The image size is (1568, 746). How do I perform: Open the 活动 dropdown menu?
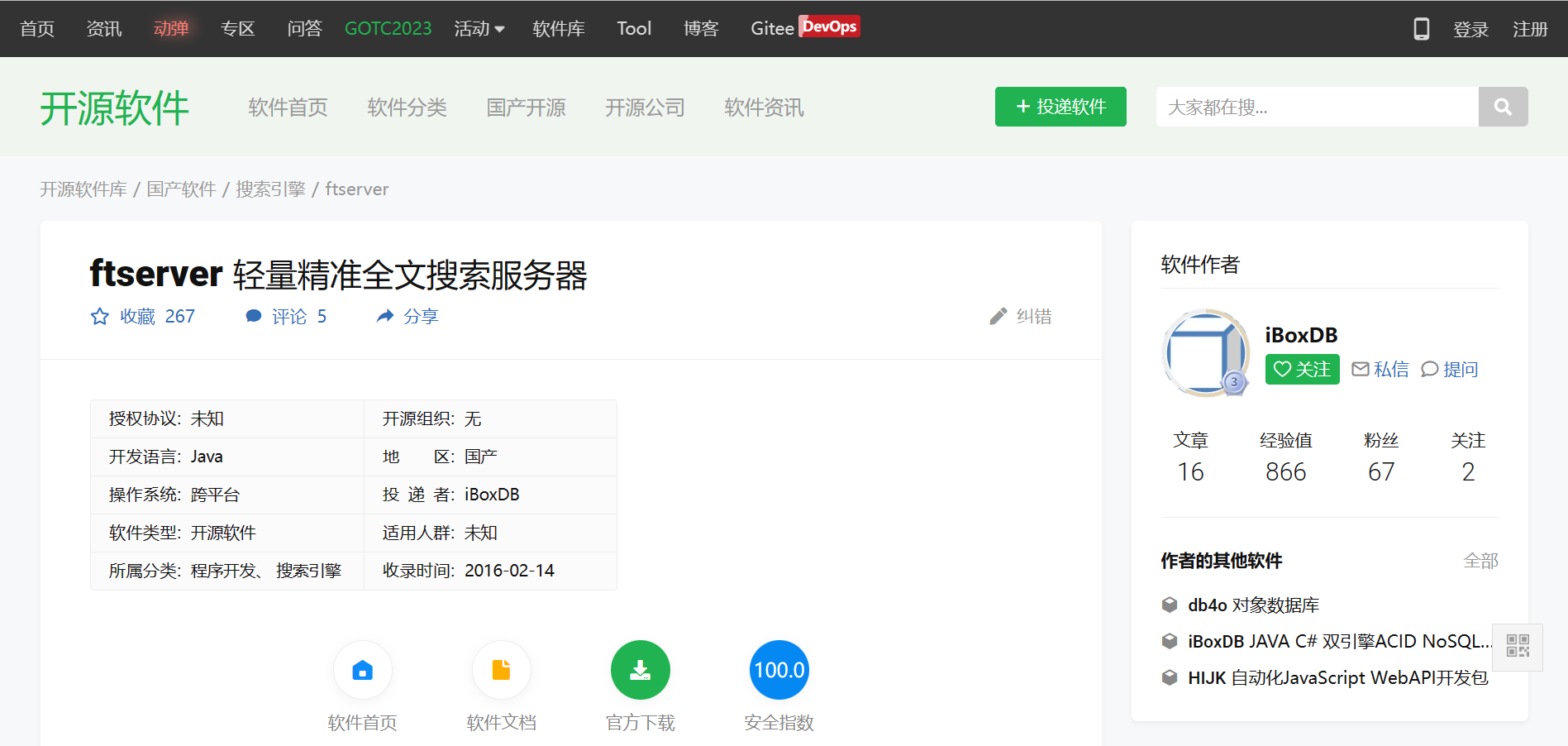[479, 29]
